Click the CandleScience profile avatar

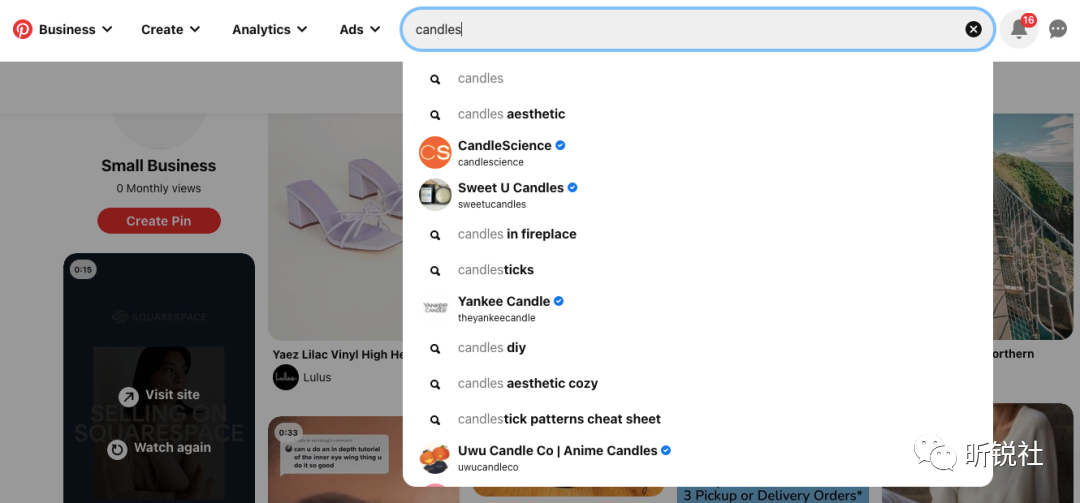435,153
